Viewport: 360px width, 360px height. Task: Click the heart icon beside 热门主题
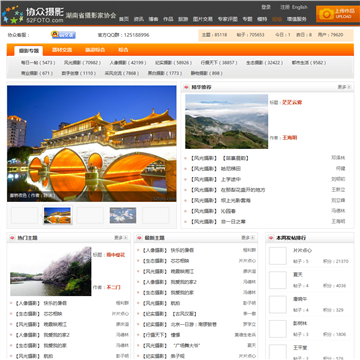tap(12, 238)
